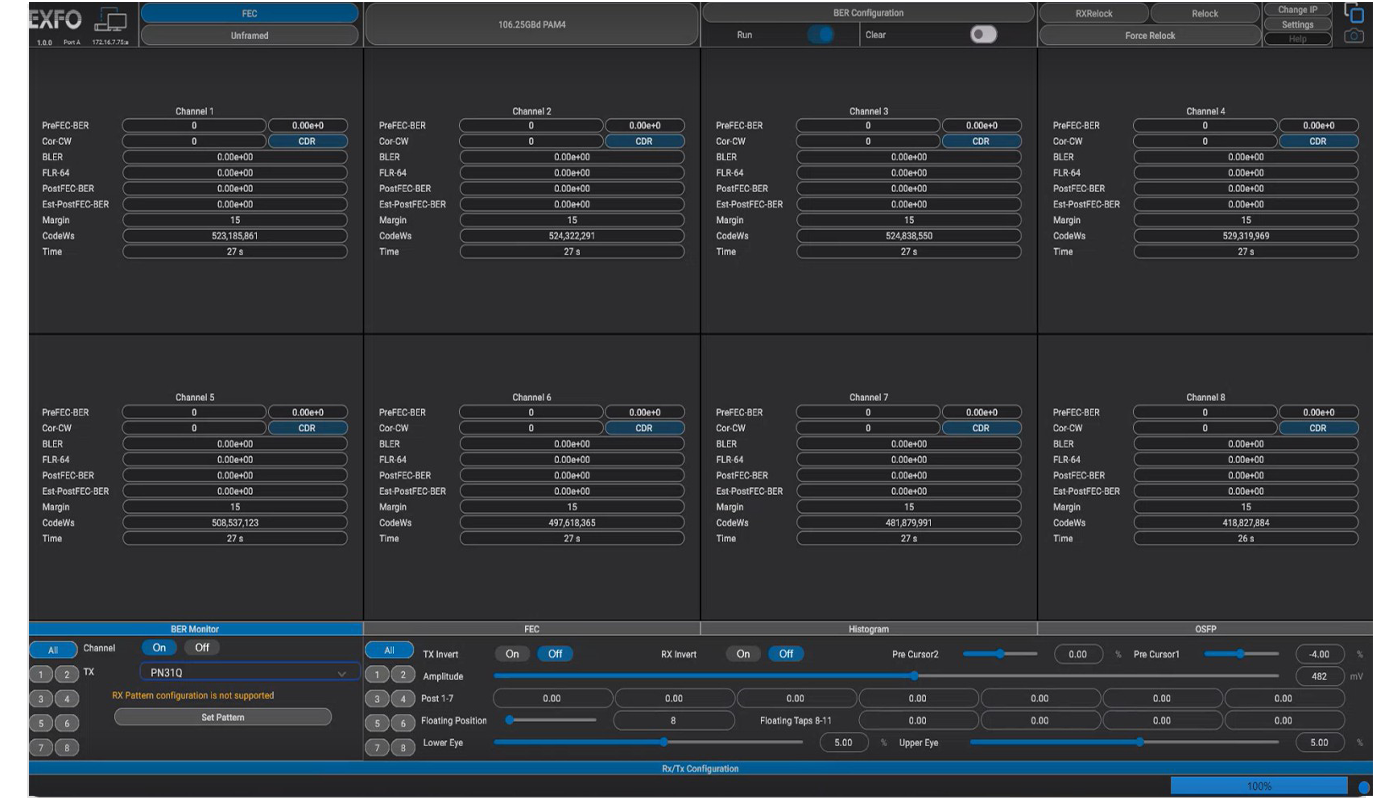Click the blue status indicator dot beside 100% bar
The height and width of the screenshot is (800, 1400).
coord(1364,787)
